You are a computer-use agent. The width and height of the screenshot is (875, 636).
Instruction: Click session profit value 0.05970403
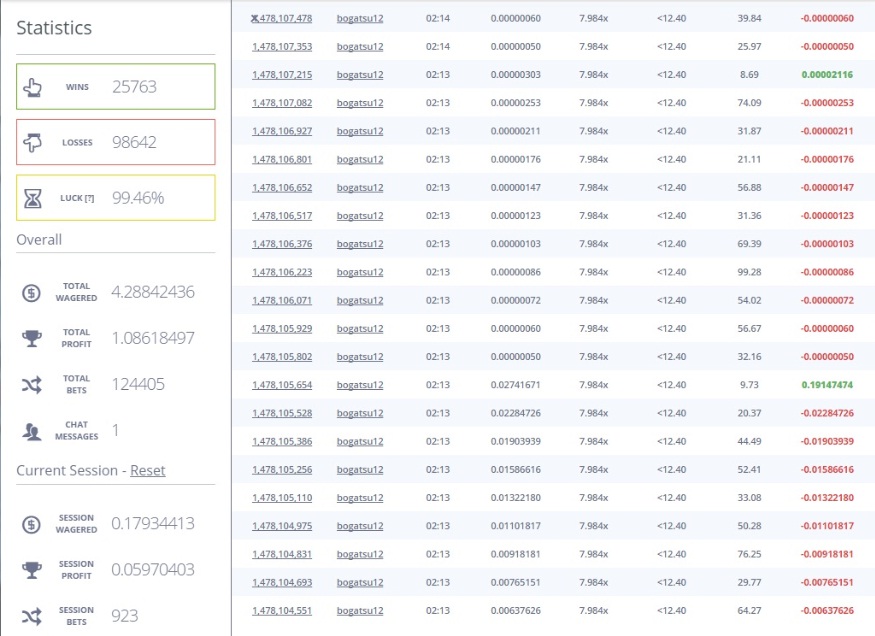153,570
